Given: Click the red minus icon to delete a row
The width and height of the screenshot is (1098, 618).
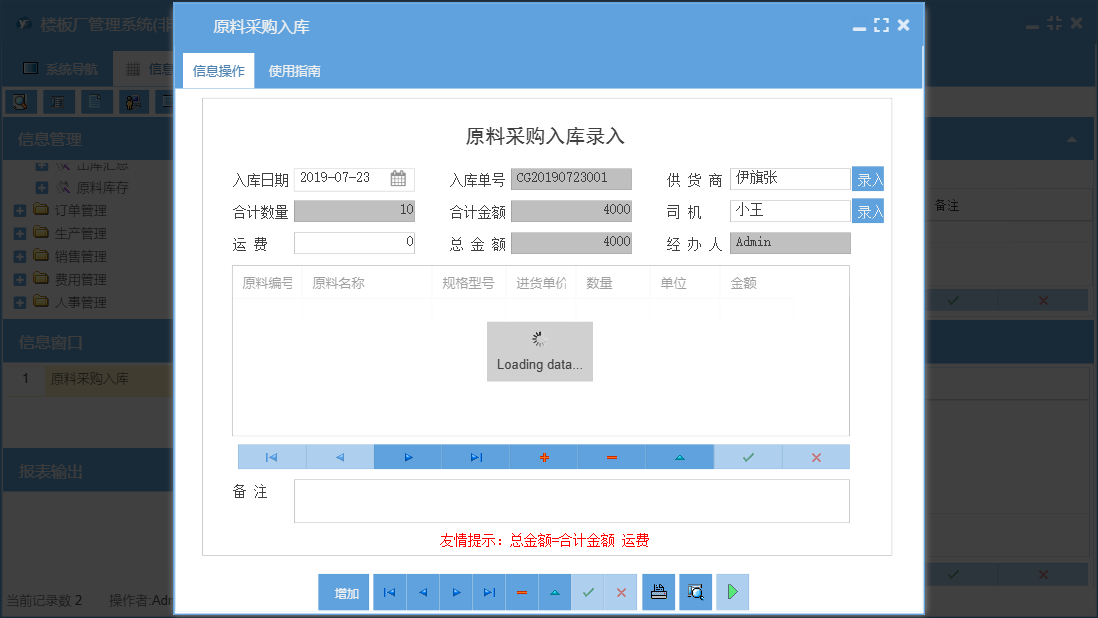Looking at the screenshot, I should [x=611, y=456].
